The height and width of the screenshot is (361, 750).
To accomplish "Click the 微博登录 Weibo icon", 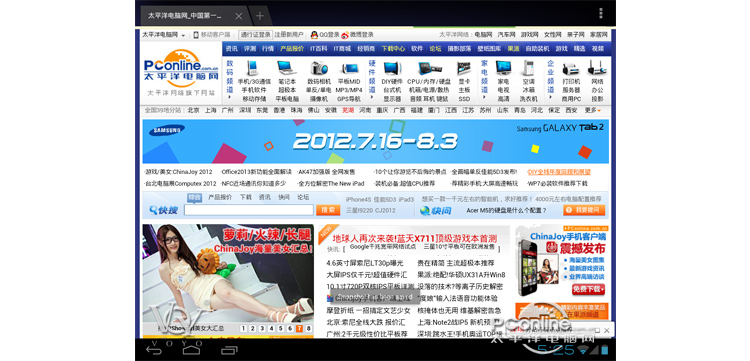I will (x=345, y=35).
